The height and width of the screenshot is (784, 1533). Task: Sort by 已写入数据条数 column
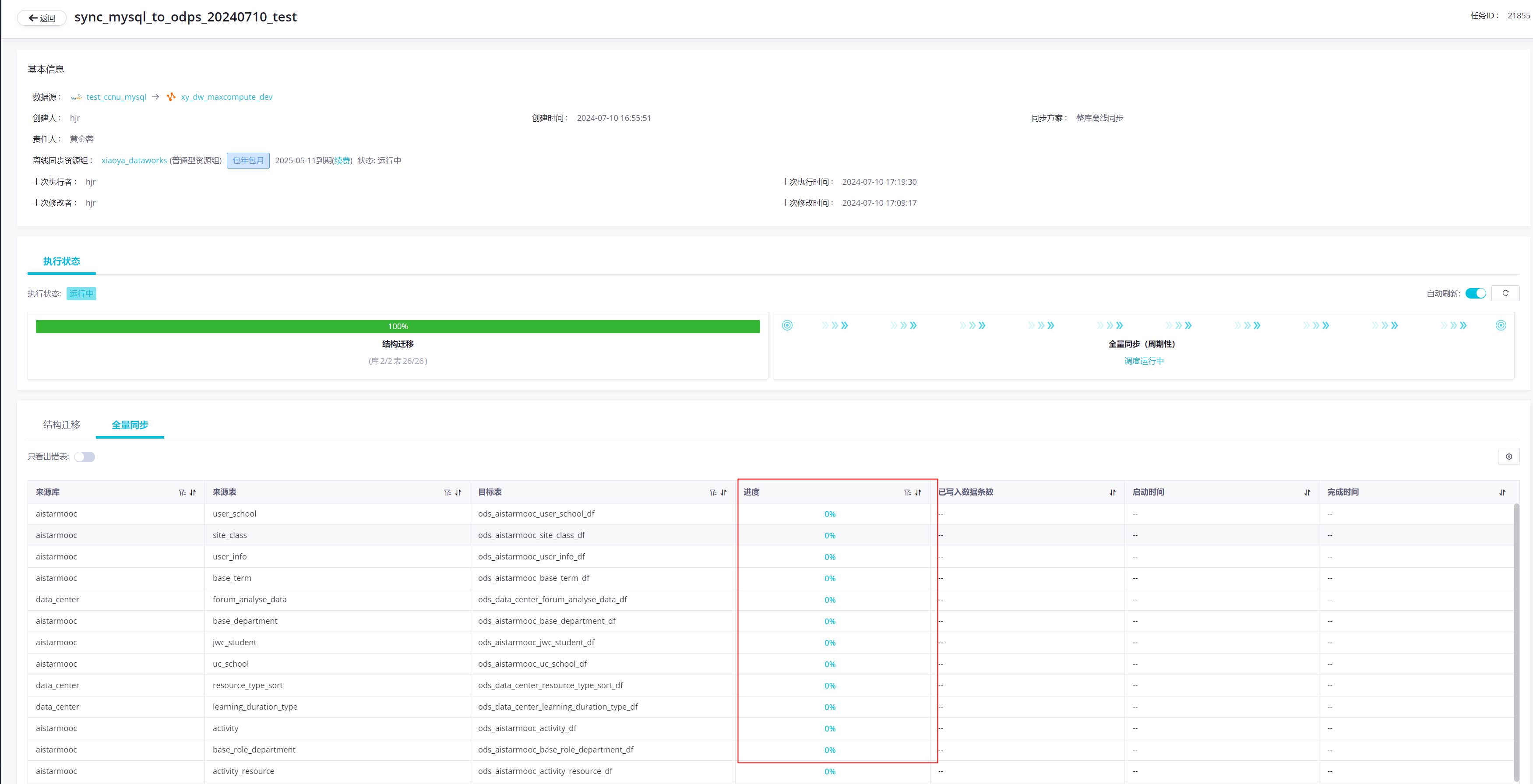[1113, 492]
